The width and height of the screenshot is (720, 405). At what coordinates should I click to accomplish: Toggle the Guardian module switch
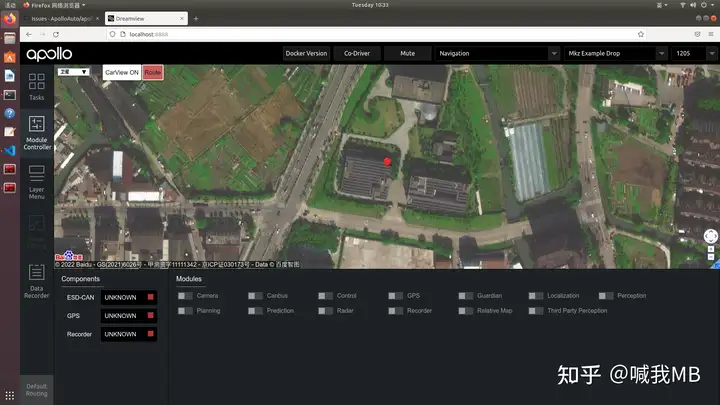466,296
